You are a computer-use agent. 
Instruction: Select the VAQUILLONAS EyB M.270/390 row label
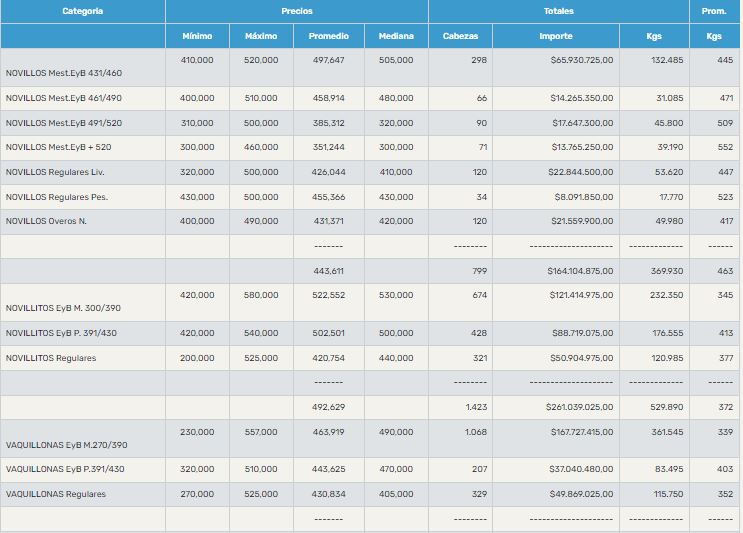click(x=67, y=445)
